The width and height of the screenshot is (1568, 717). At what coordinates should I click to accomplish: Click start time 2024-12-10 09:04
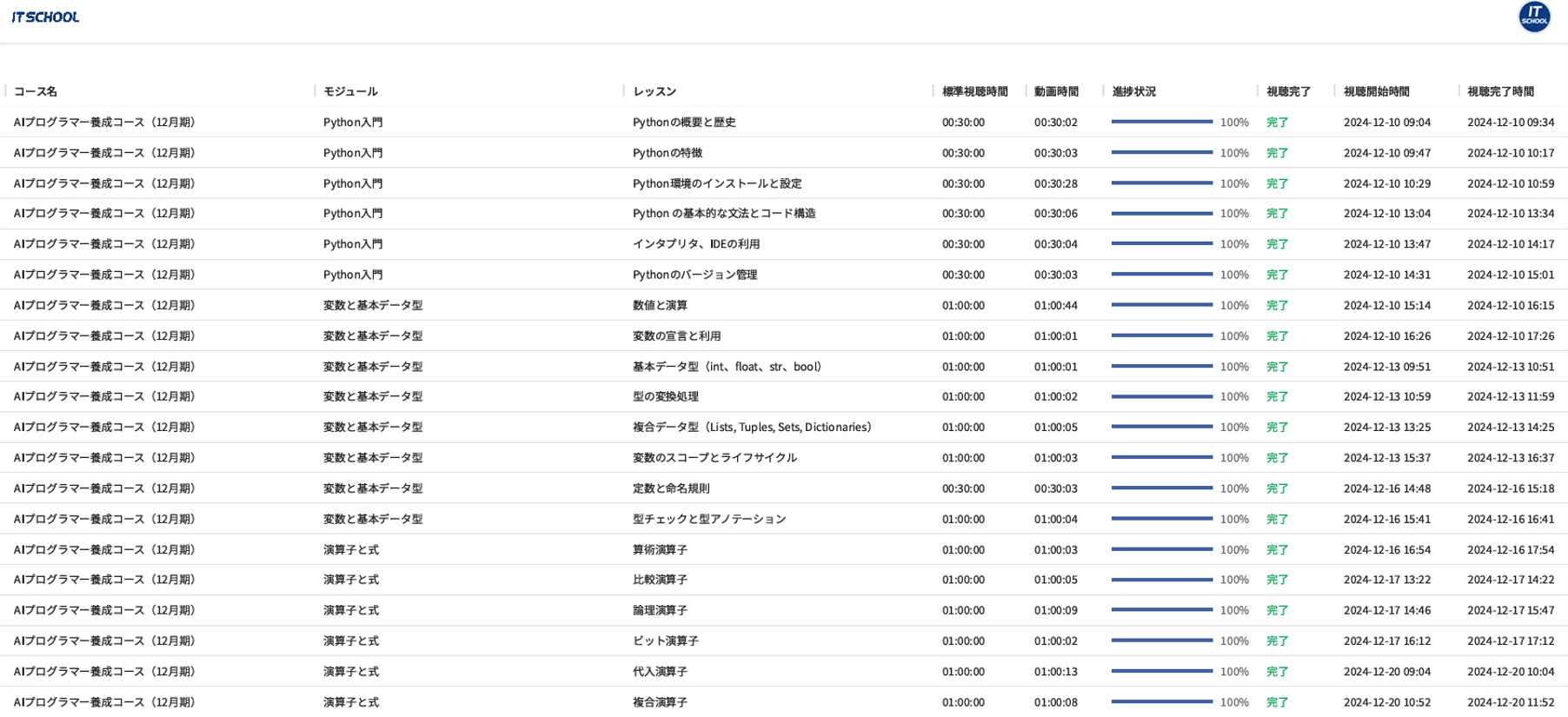click(x=1387, y=123)
